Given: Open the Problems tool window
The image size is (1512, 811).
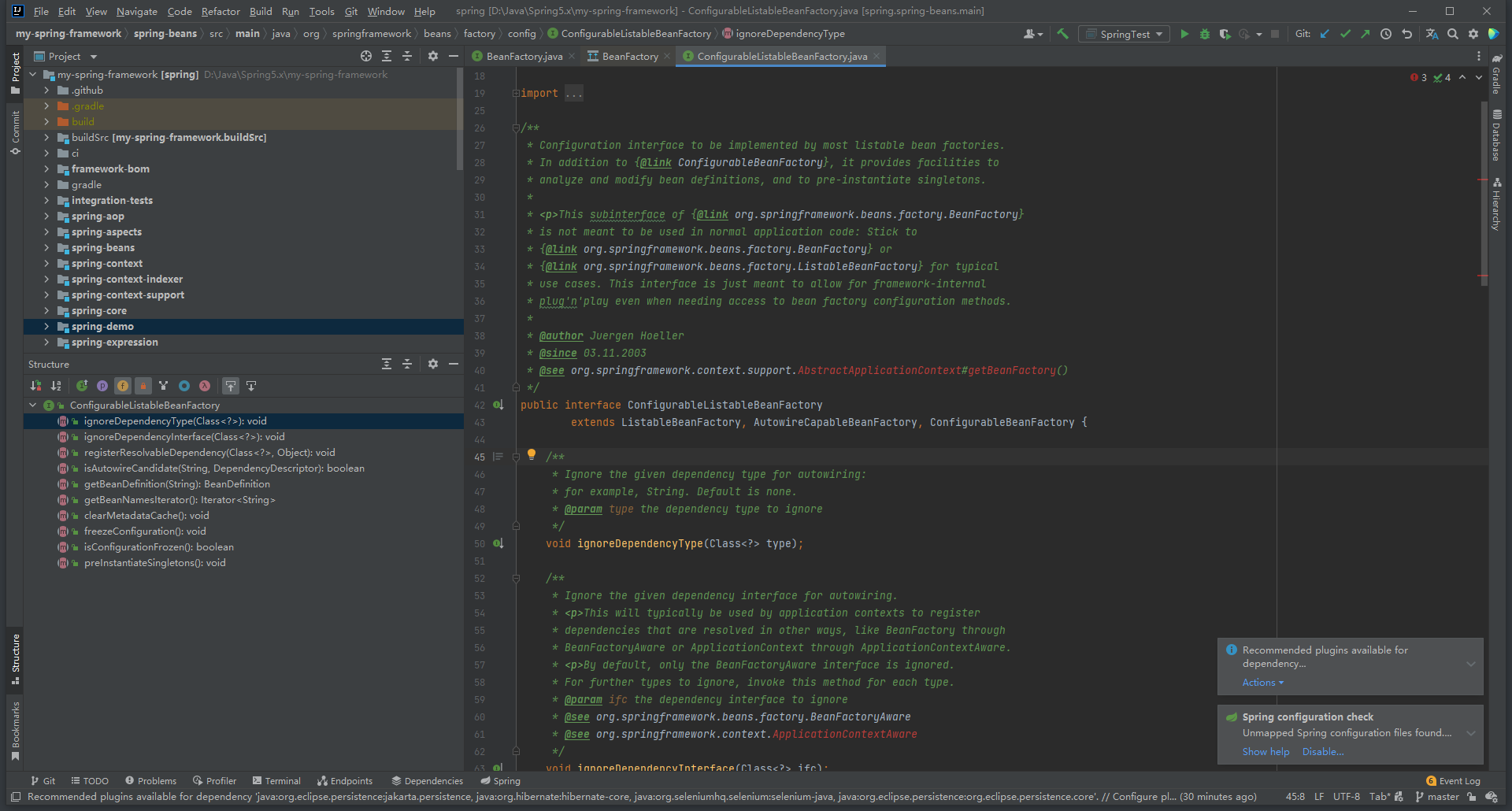Looking at the screenshot, I should point(150,781).
